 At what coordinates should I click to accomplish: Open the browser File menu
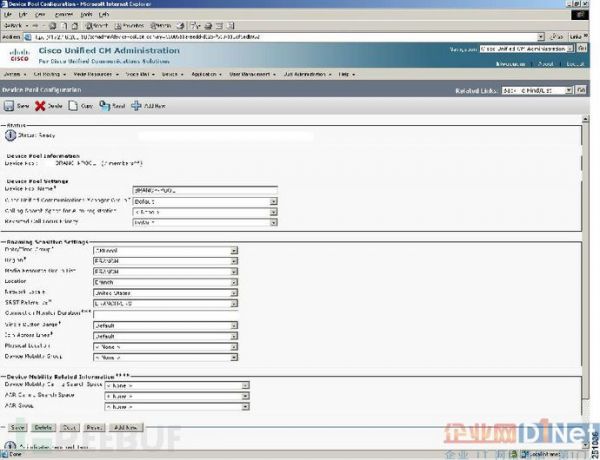click(x=7, y=15)
